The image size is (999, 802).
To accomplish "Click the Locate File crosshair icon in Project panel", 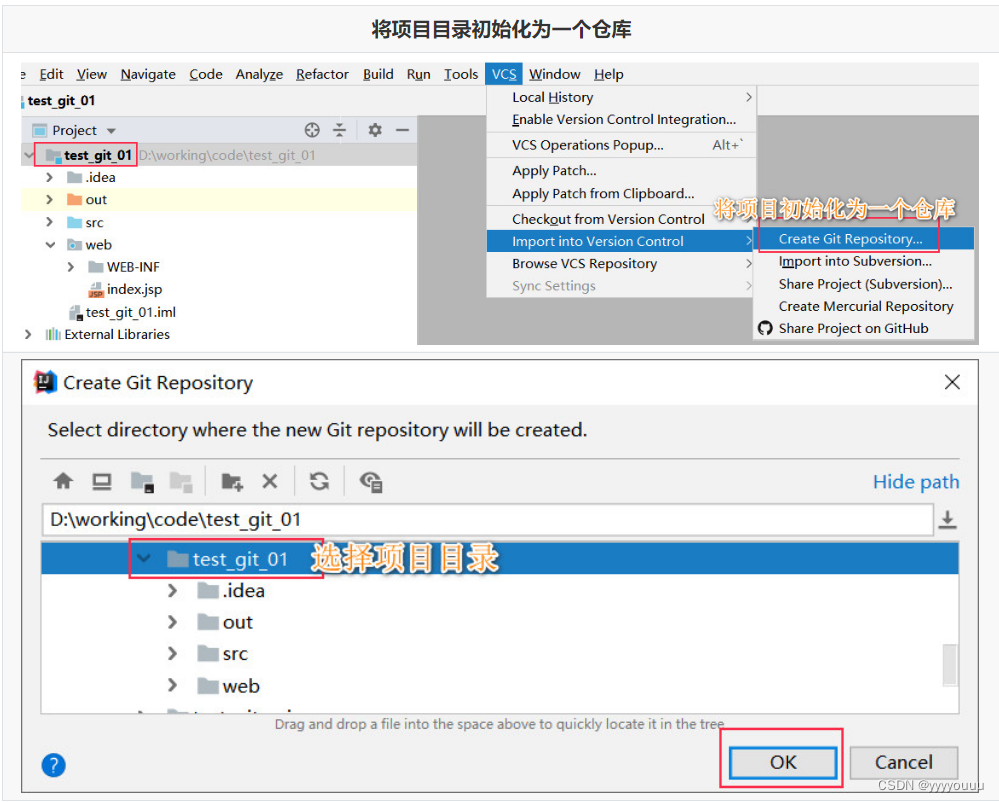I will (312, 129).
